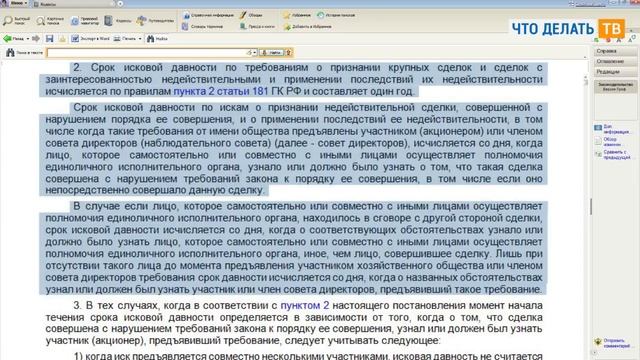
Task: Open Обзор изменений in the right panel
Action: point(608,142)
